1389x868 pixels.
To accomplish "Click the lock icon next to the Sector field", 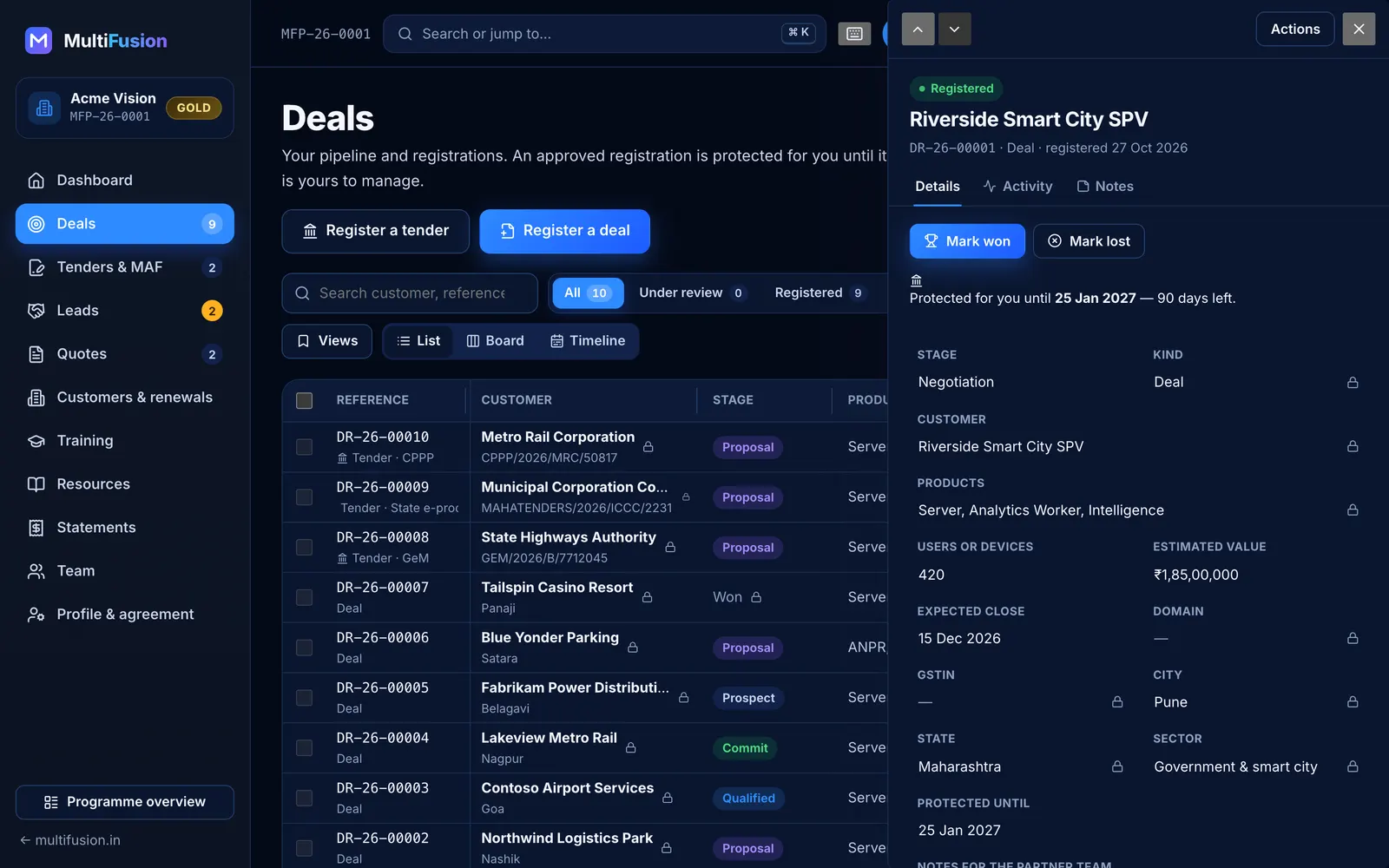I will tap(1353, 766).
